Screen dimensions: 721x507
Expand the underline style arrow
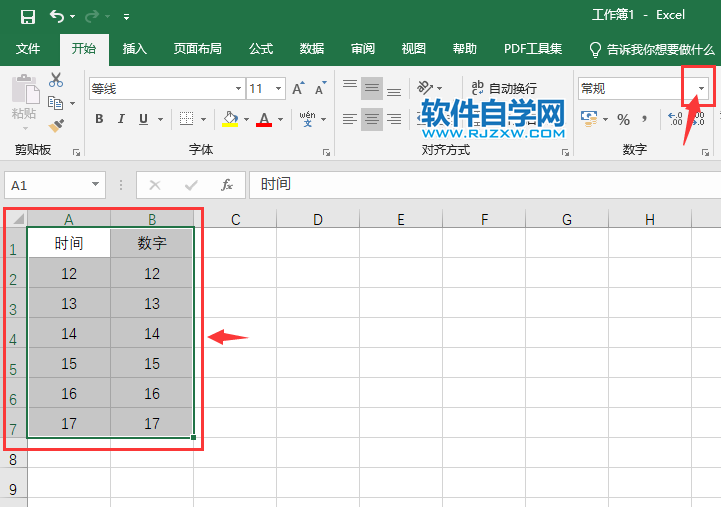tap(160, 120)
